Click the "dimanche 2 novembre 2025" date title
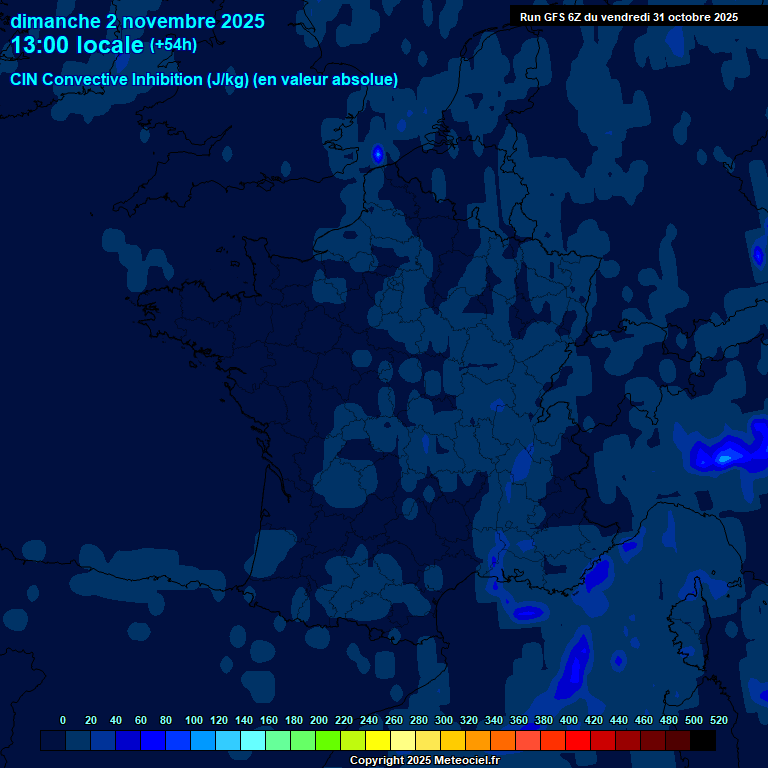Screen dimensions: 768x768 click(137, 21)
